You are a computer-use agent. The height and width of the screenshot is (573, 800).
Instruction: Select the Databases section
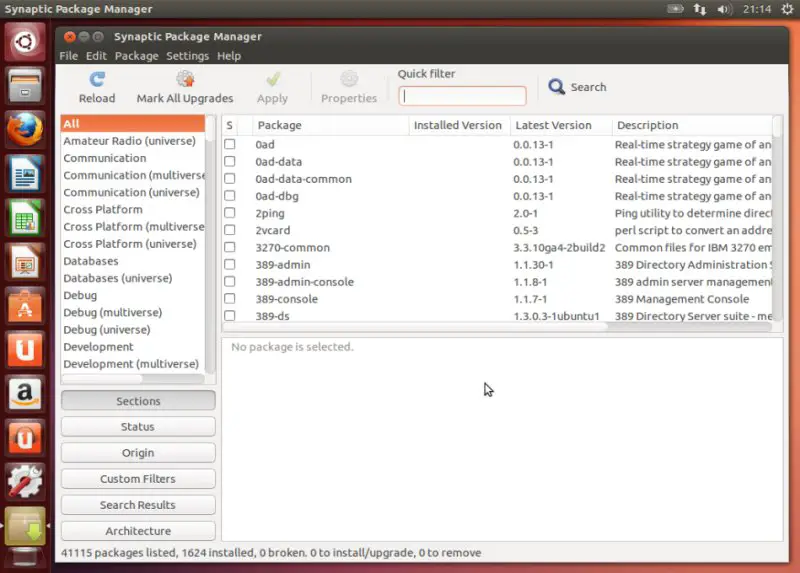pos(133,261)
